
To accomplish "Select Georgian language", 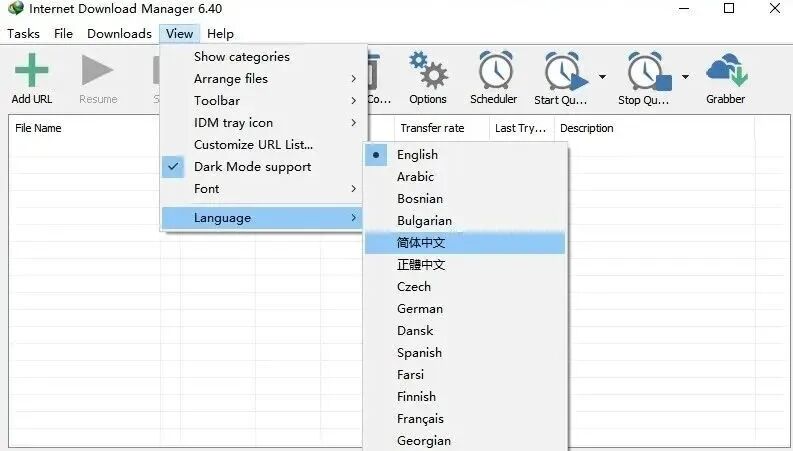I will click(x=465, y=440).
